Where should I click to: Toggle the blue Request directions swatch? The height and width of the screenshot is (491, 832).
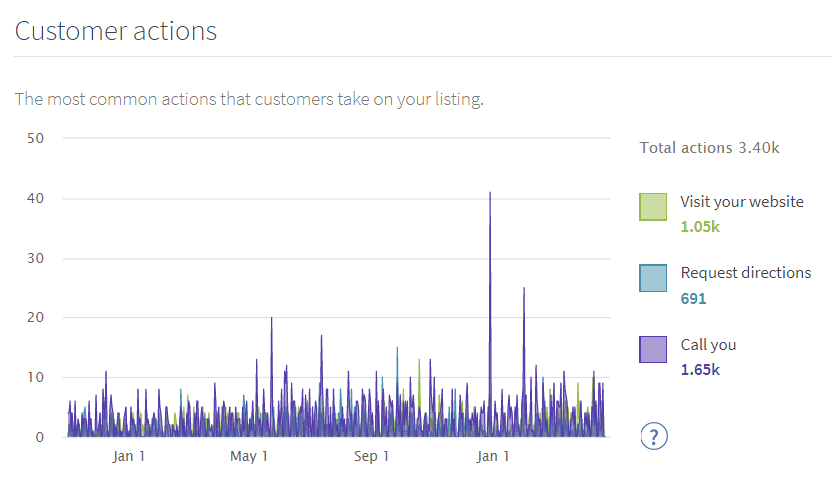pos(653,278)
